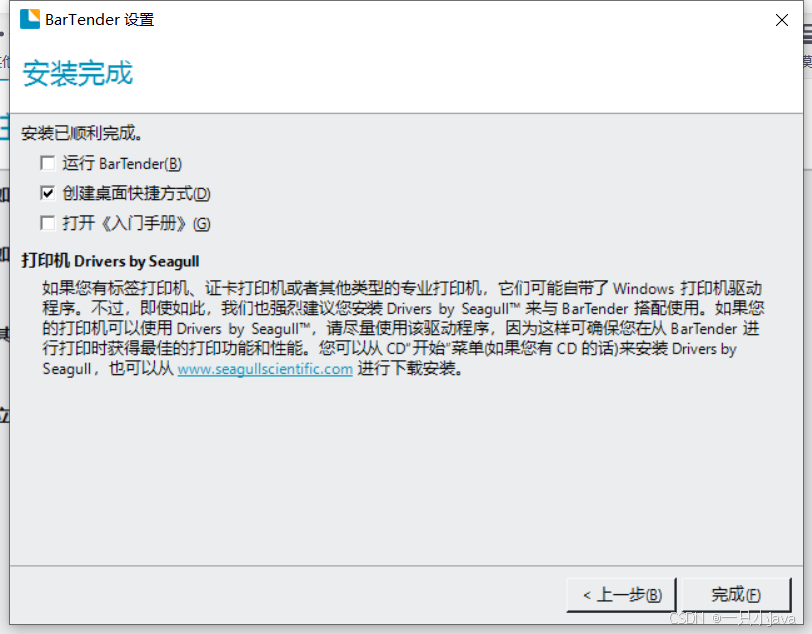Tick the 打开《入门手册》checkbox
Screen dimensions: 812x634
coord(48,223)
